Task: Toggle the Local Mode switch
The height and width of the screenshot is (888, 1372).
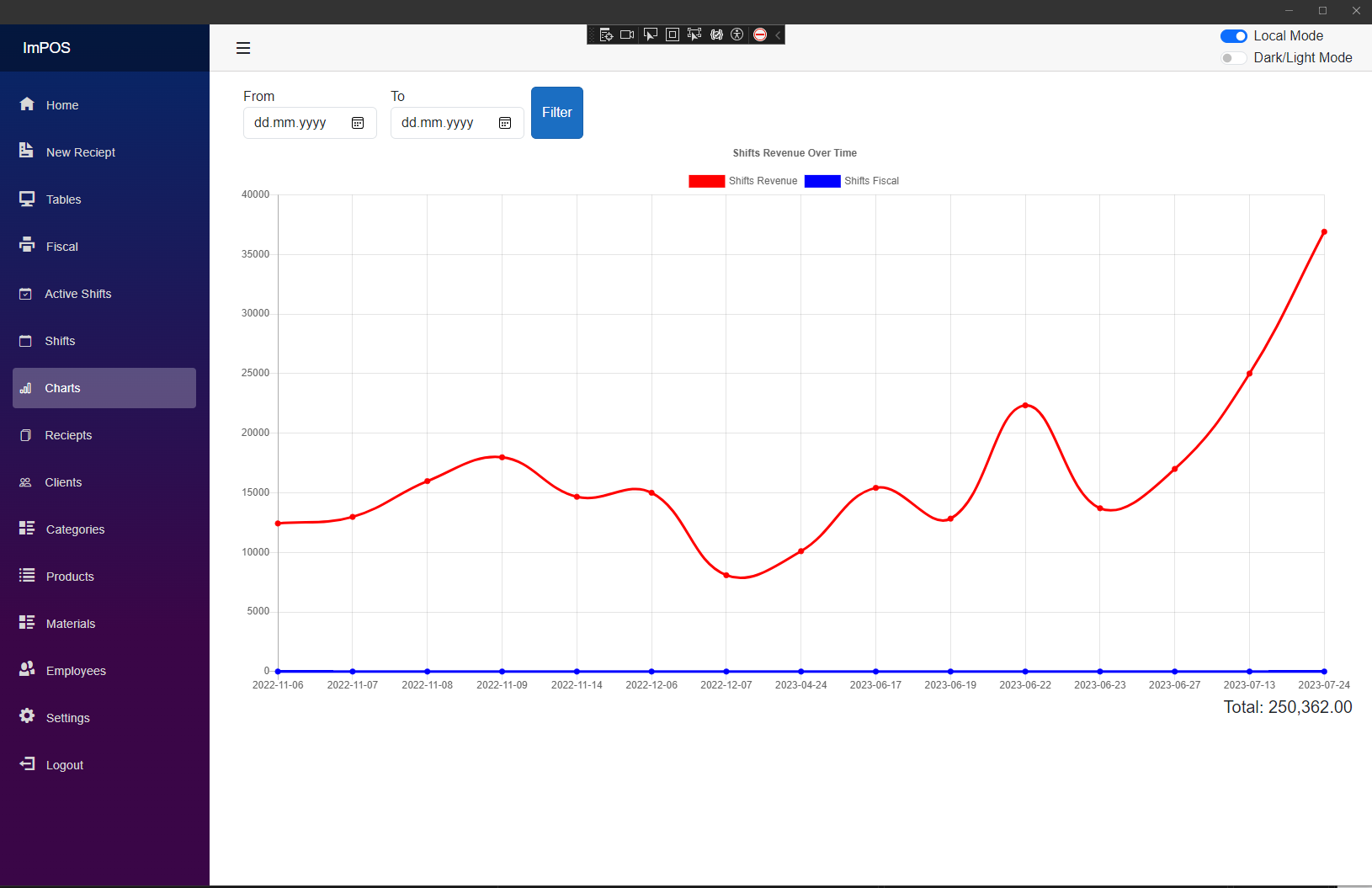Action: (1233, 35)
